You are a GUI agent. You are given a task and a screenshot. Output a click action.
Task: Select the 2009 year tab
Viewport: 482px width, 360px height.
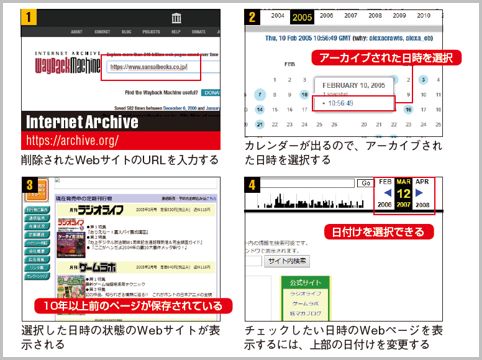tap(399, 15)
